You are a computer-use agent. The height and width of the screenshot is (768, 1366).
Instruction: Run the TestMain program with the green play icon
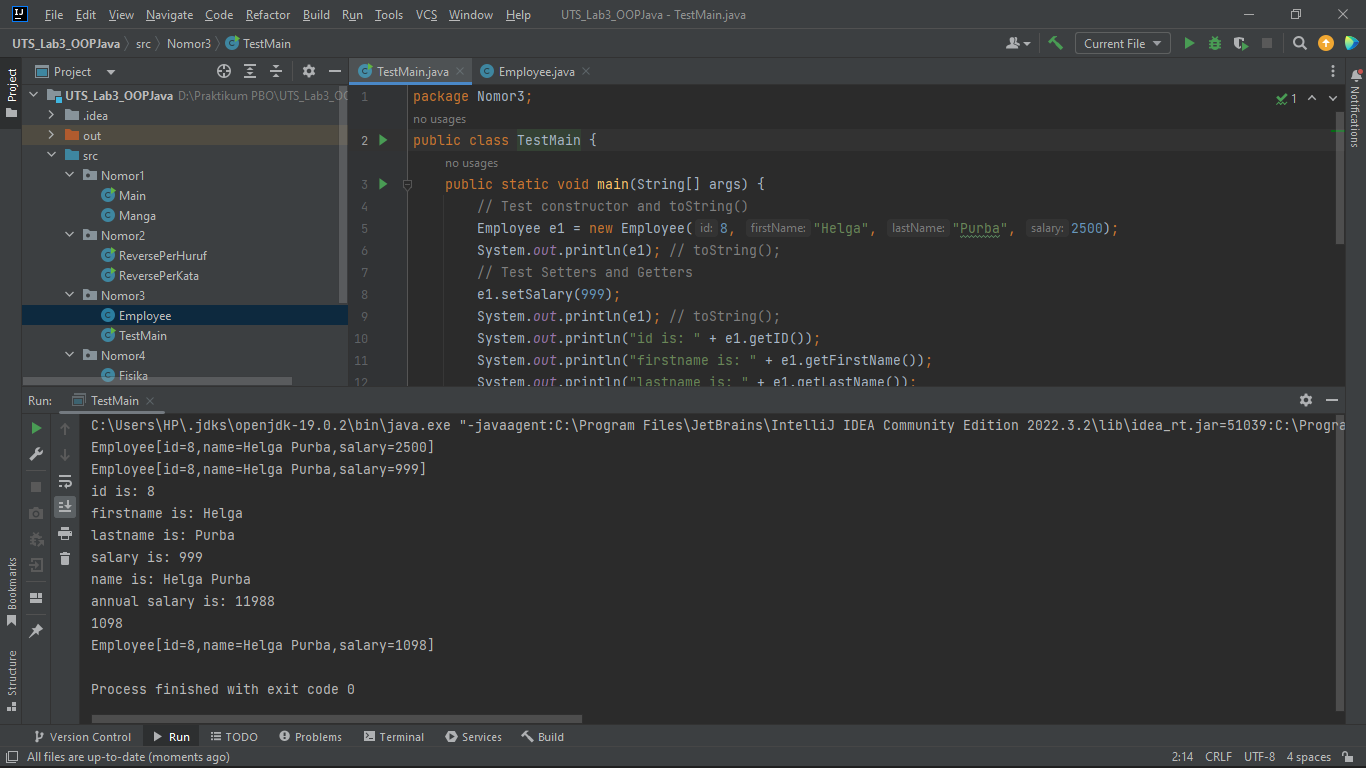tap(1189, 43)
